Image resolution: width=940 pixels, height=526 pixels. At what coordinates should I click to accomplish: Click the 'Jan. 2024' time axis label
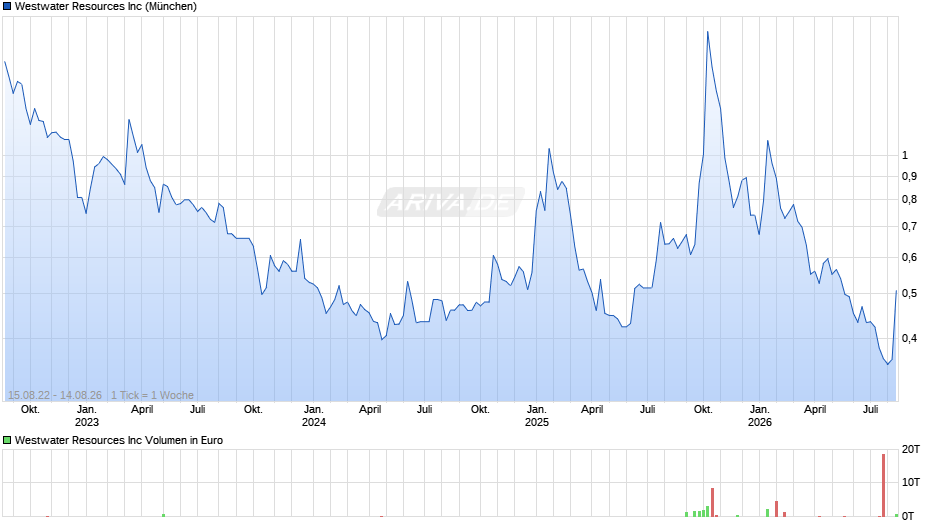(314, 416)
